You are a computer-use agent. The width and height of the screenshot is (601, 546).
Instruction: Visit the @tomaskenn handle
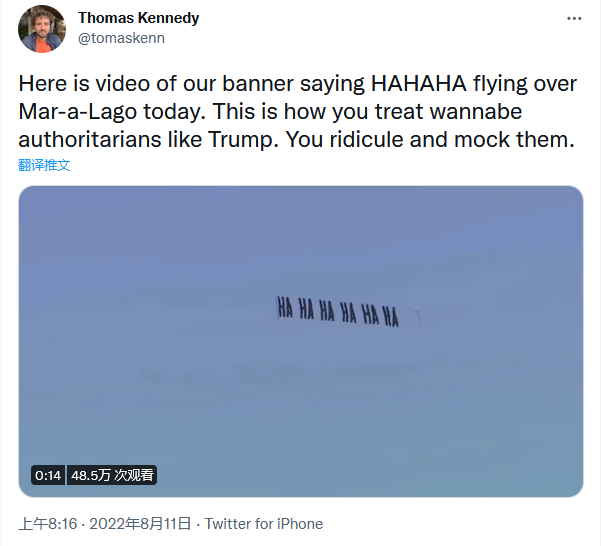pyautogui.click(x=121, y=38)
